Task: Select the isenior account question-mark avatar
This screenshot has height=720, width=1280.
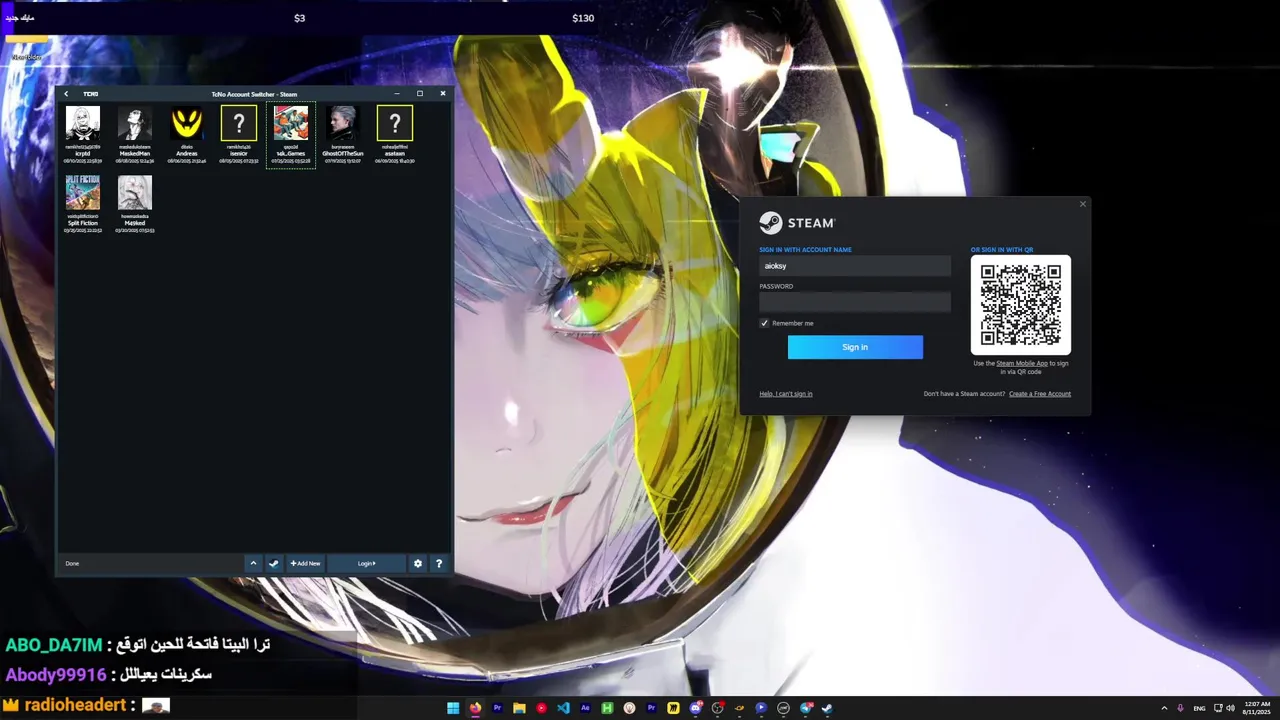Action: (x=239, y=124)
